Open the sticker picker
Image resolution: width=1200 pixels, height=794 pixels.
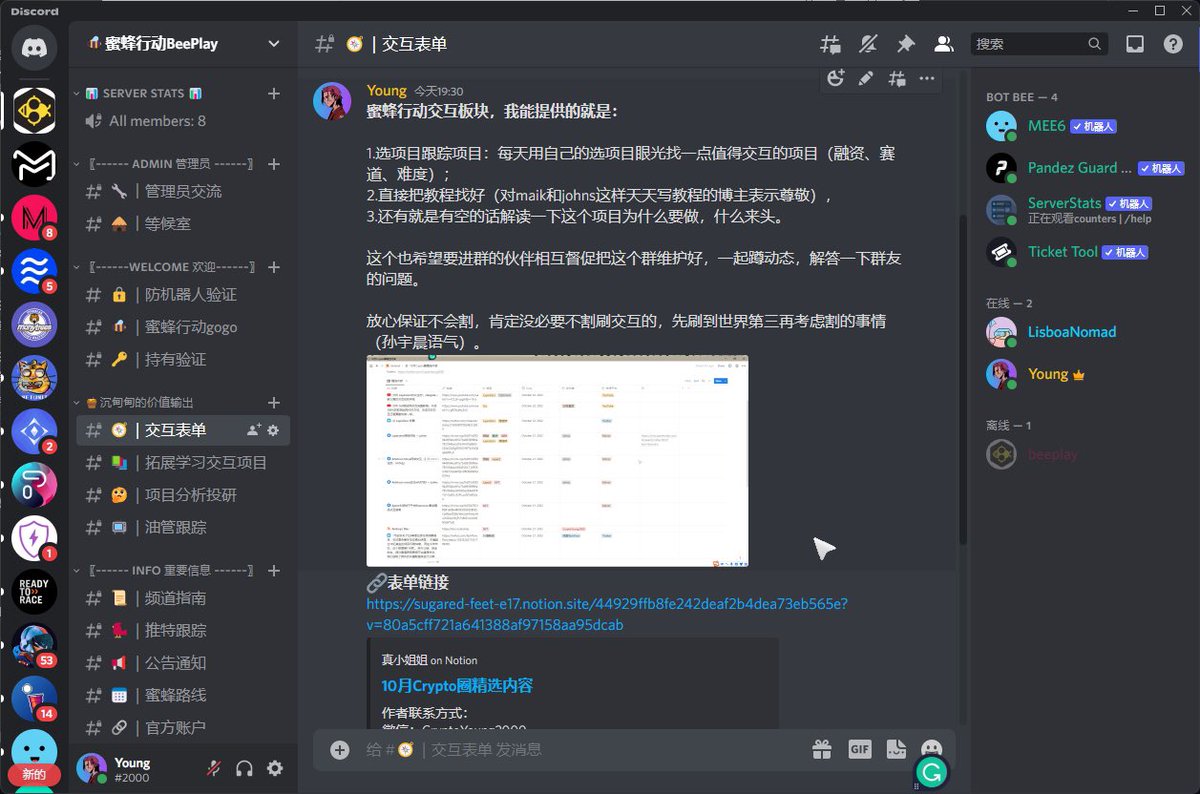click(x=895, y=748)
